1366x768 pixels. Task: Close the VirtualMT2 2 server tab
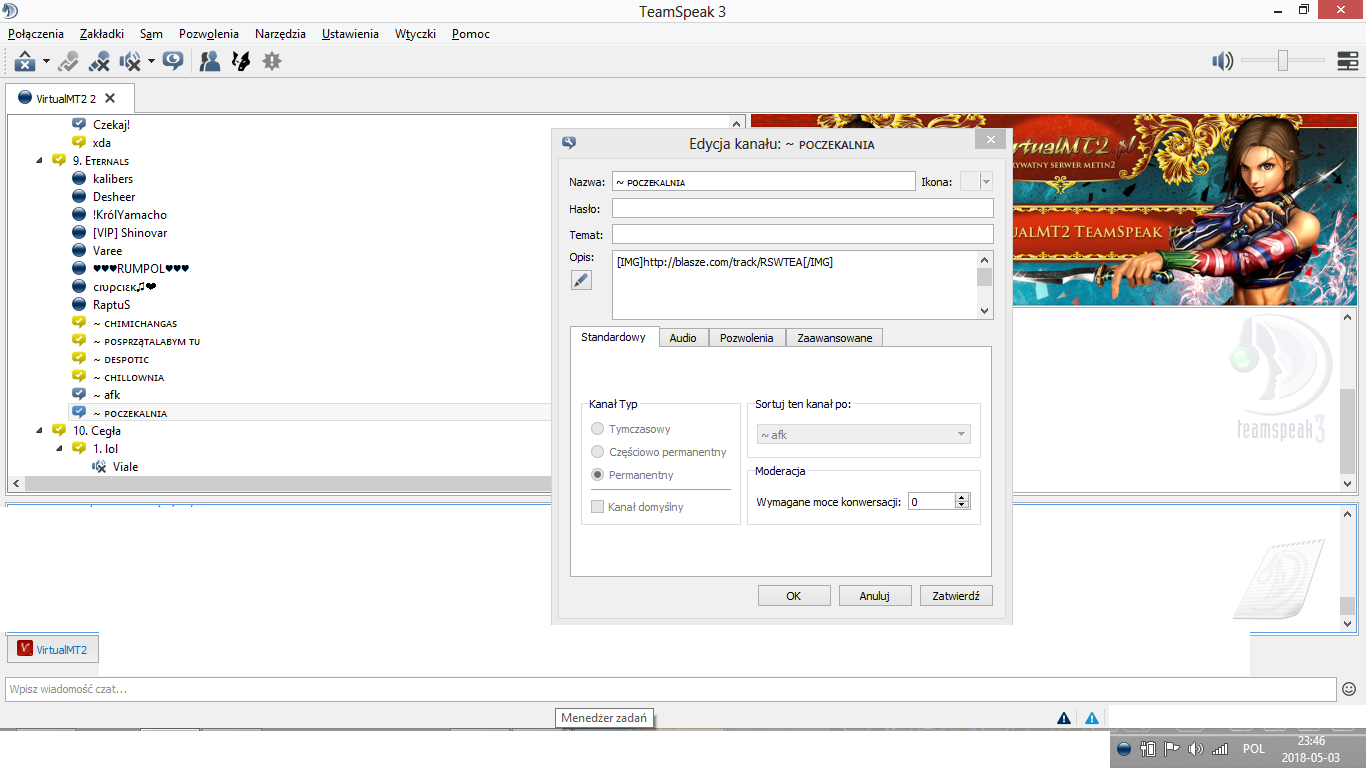pos(110,98)
